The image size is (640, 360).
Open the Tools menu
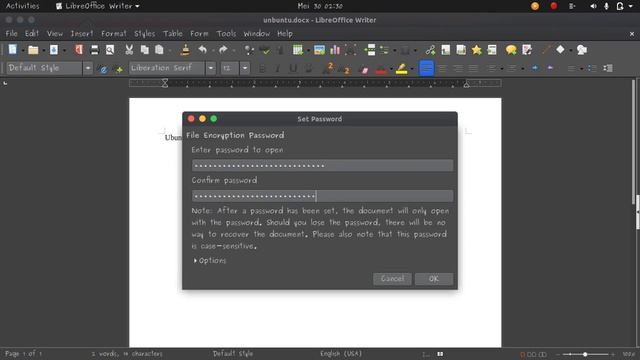(x=226, y=33)
